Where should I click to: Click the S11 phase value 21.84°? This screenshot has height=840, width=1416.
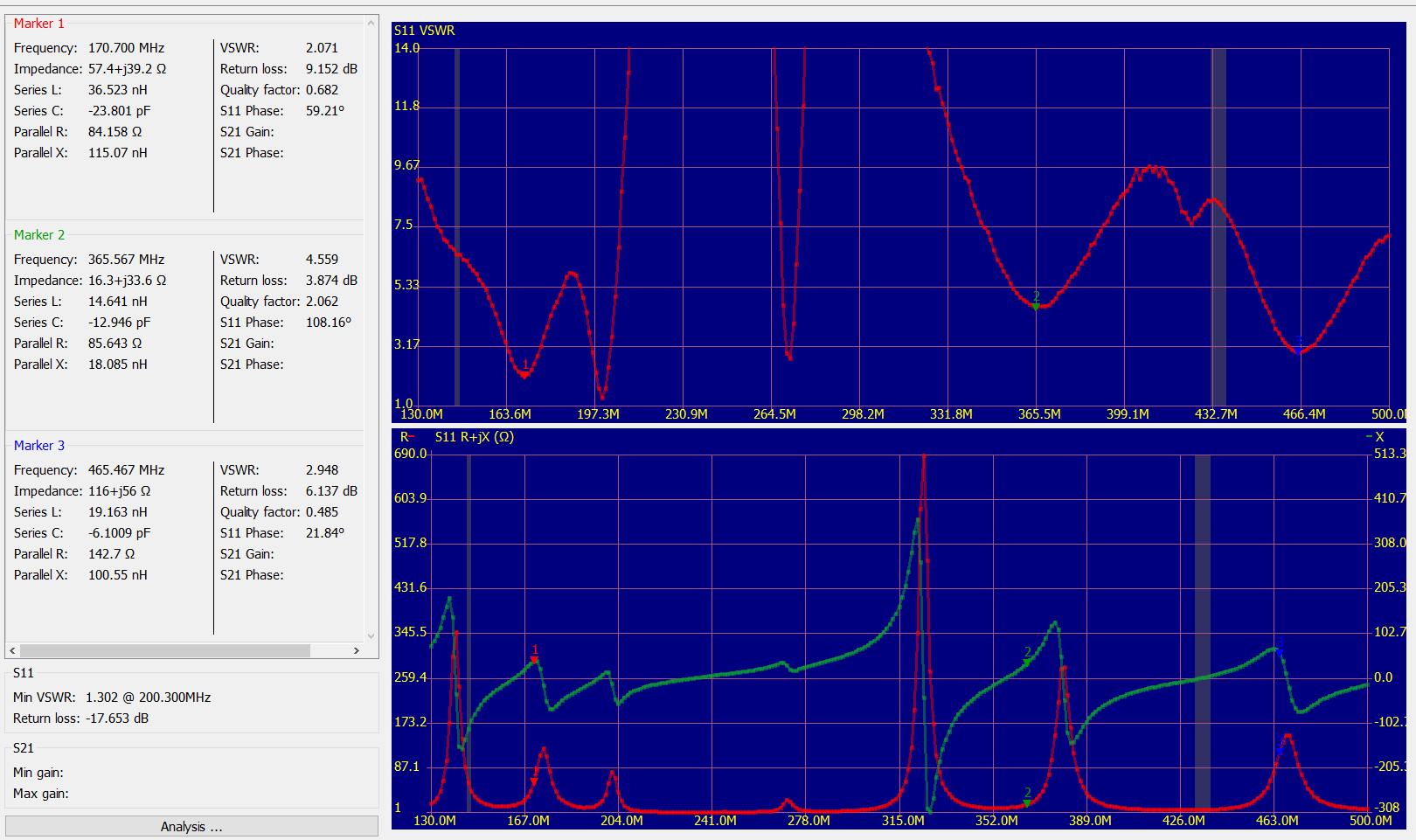point(325,533)
